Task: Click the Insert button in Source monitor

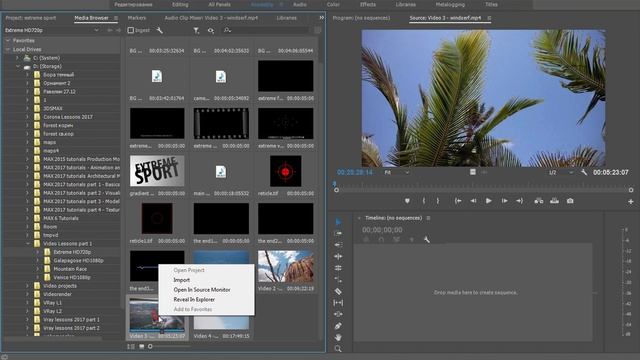Action: click(x=539, y=201)
